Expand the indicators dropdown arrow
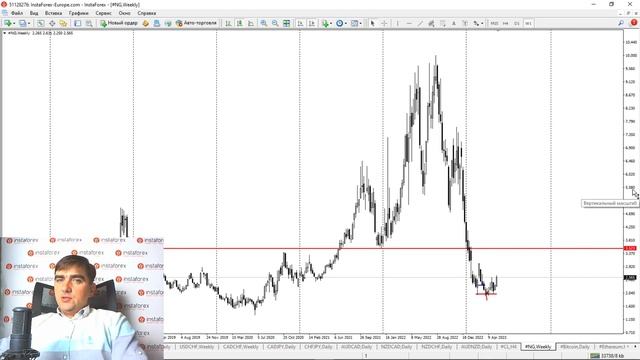 tap(331, 23)
